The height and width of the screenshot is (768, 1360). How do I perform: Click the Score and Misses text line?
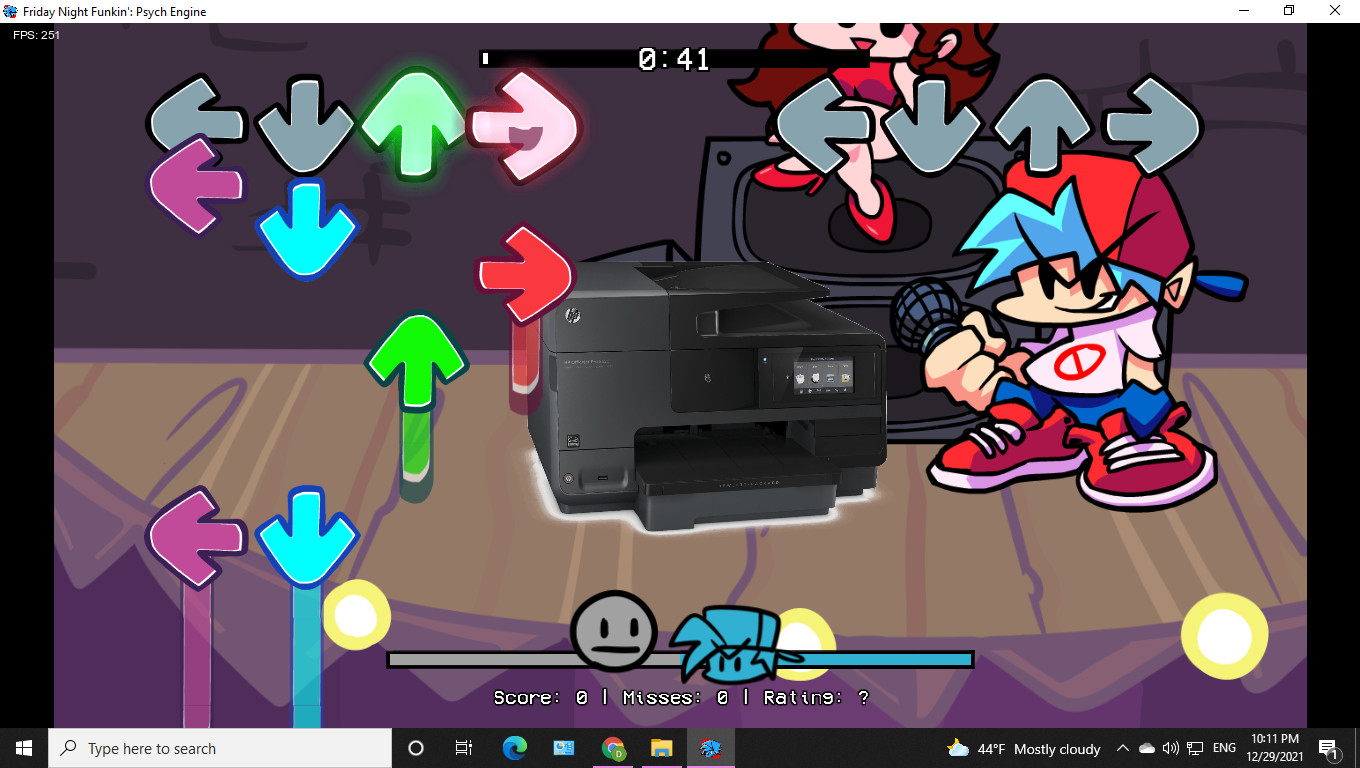coord(681,698)
